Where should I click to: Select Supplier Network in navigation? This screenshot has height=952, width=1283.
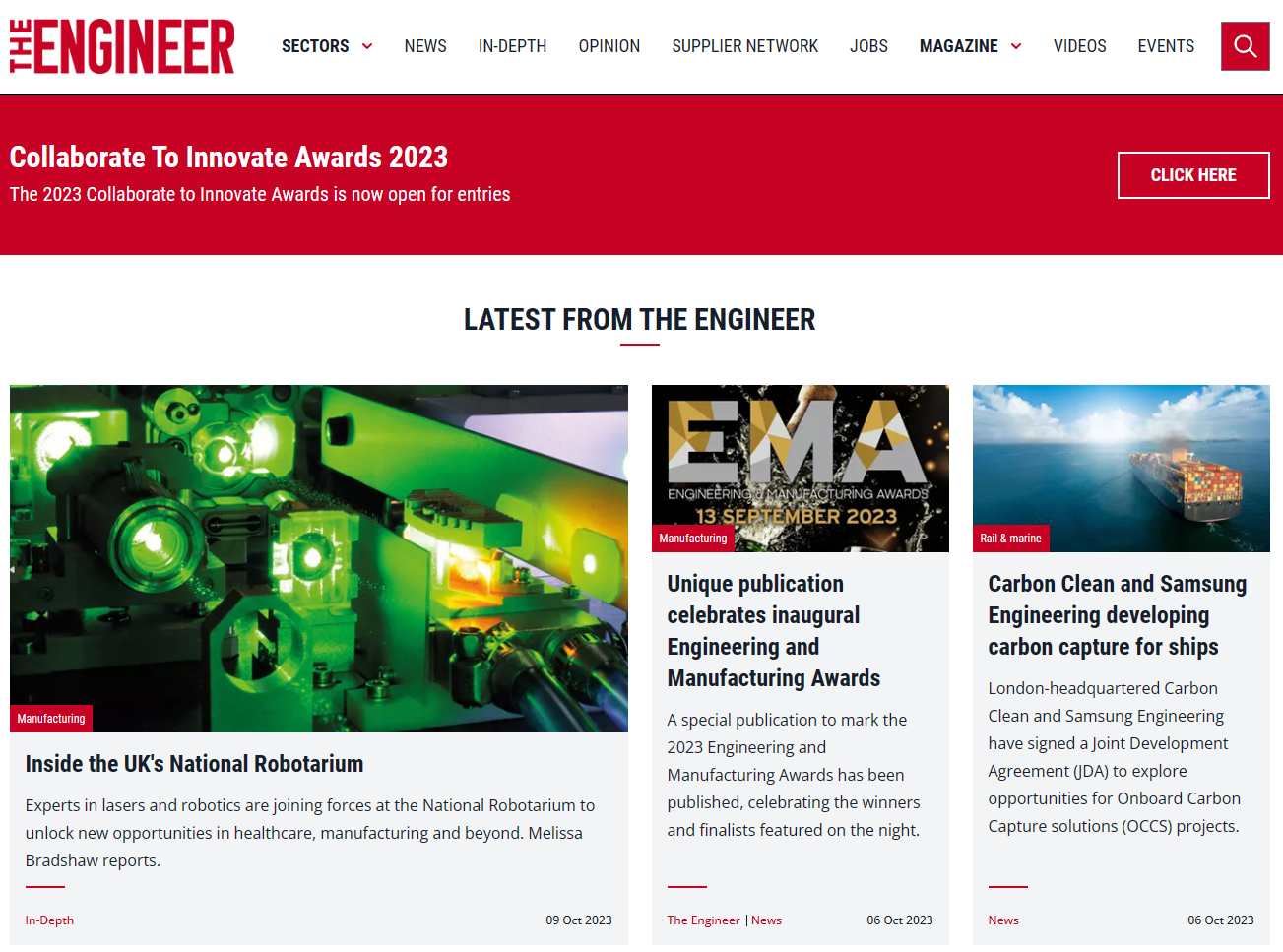(744, 46)
